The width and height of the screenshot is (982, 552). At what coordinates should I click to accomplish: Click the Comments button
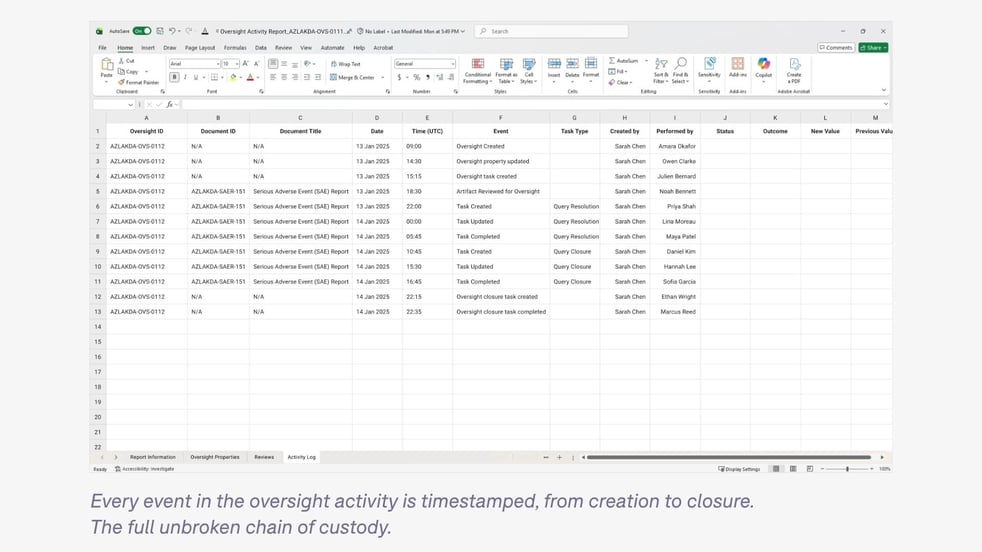pyautogui.click(x=836, y=48)
